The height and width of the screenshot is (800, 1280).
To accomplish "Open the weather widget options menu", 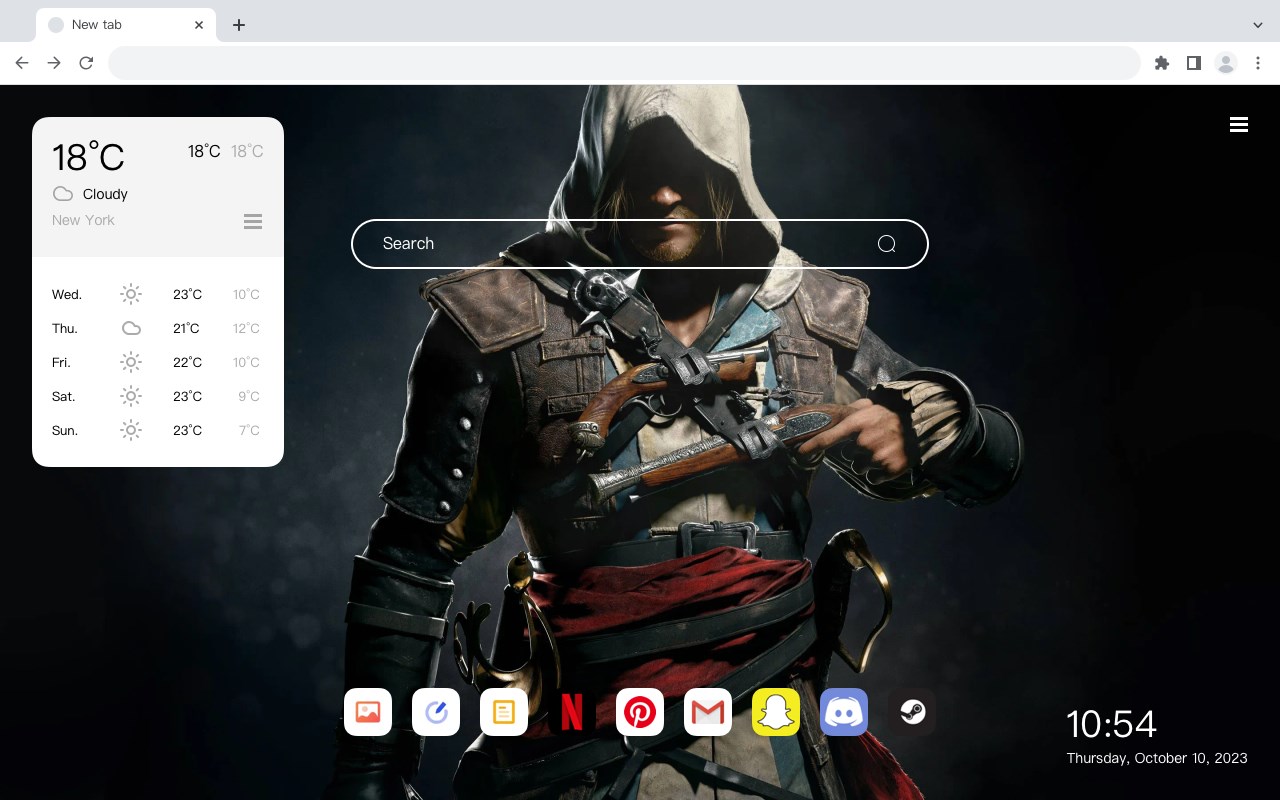I will (x=253, y=221).
